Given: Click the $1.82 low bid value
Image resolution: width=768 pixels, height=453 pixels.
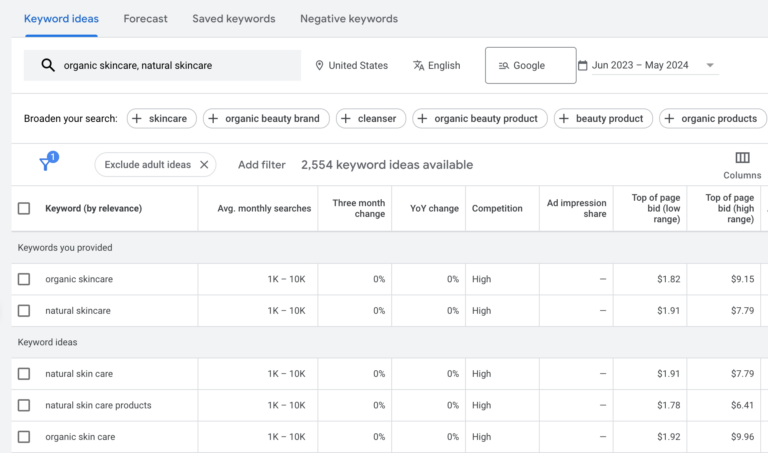Looking at the screenshot, I should pyautogui.click(x=669, y=279).
